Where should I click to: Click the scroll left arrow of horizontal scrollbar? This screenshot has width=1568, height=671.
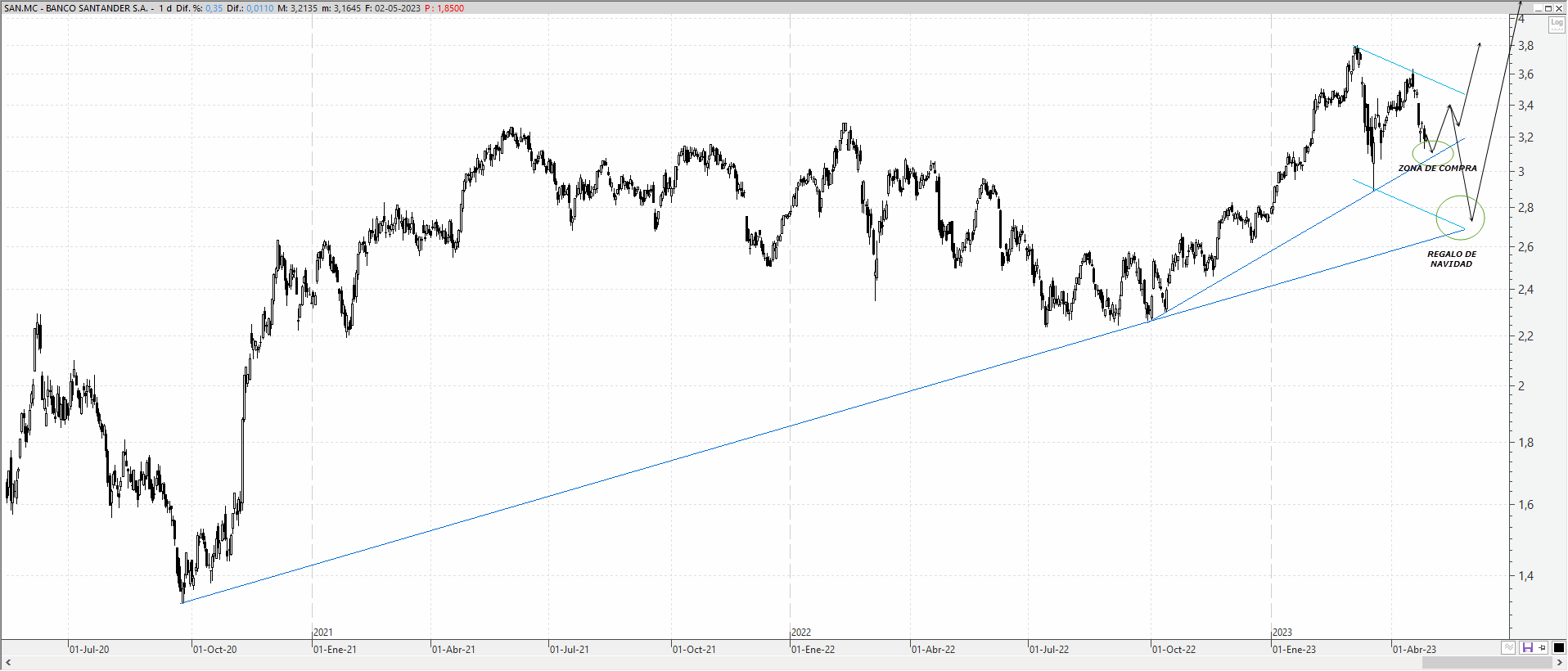click(9, 663)
